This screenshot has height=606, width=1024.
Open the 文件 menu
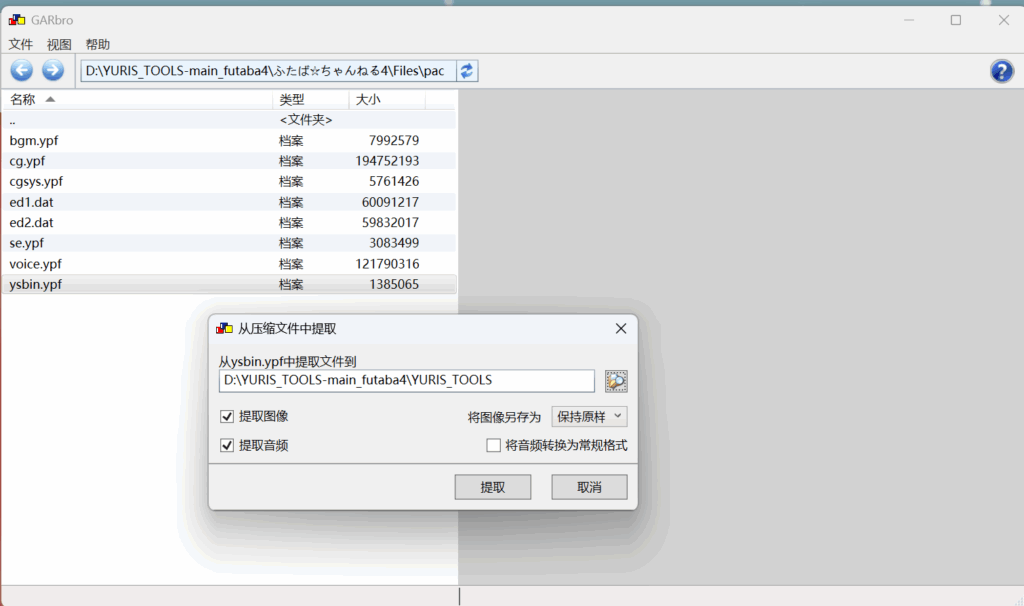click(21, 44)
